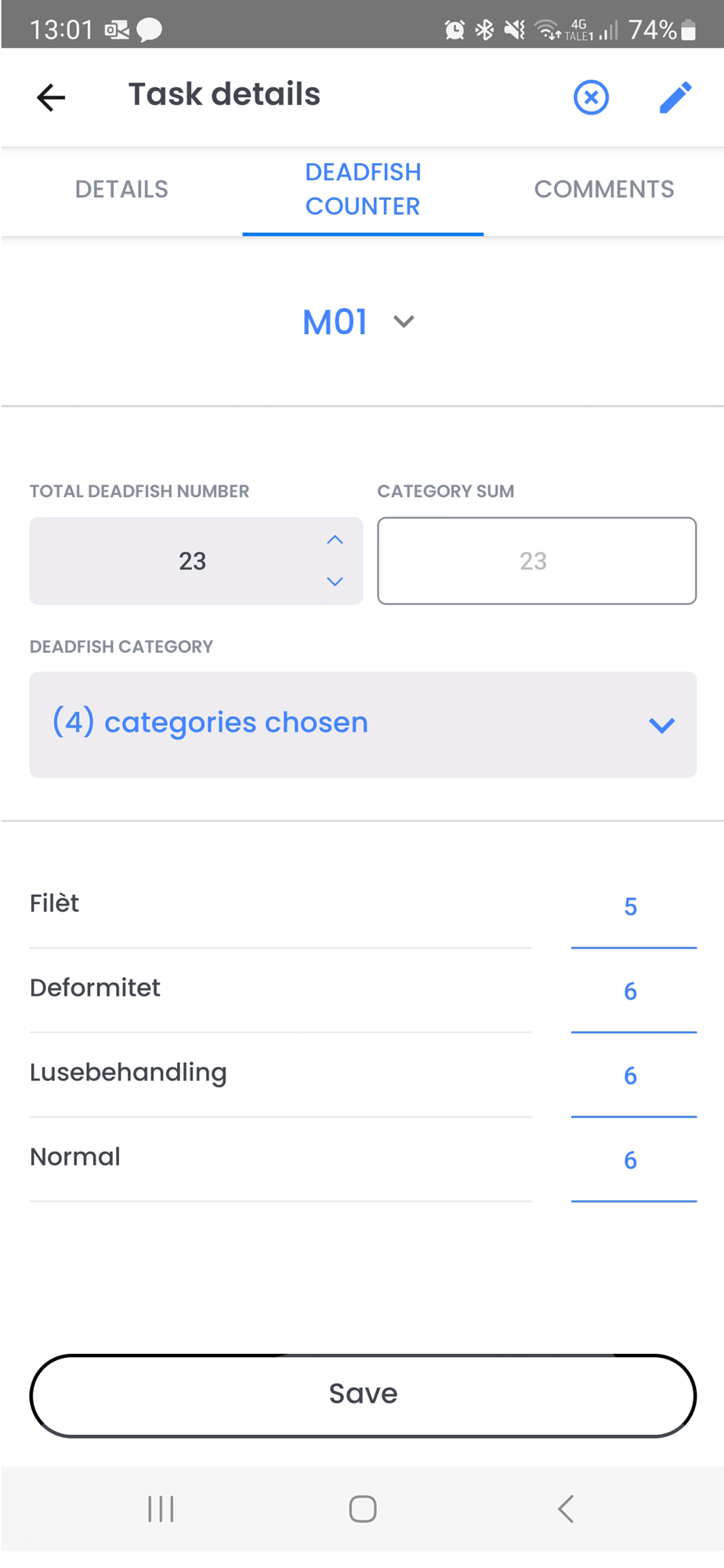Decrease total deadfish number with down arrow
The image size is (724, 1568).
pos(335,582)
